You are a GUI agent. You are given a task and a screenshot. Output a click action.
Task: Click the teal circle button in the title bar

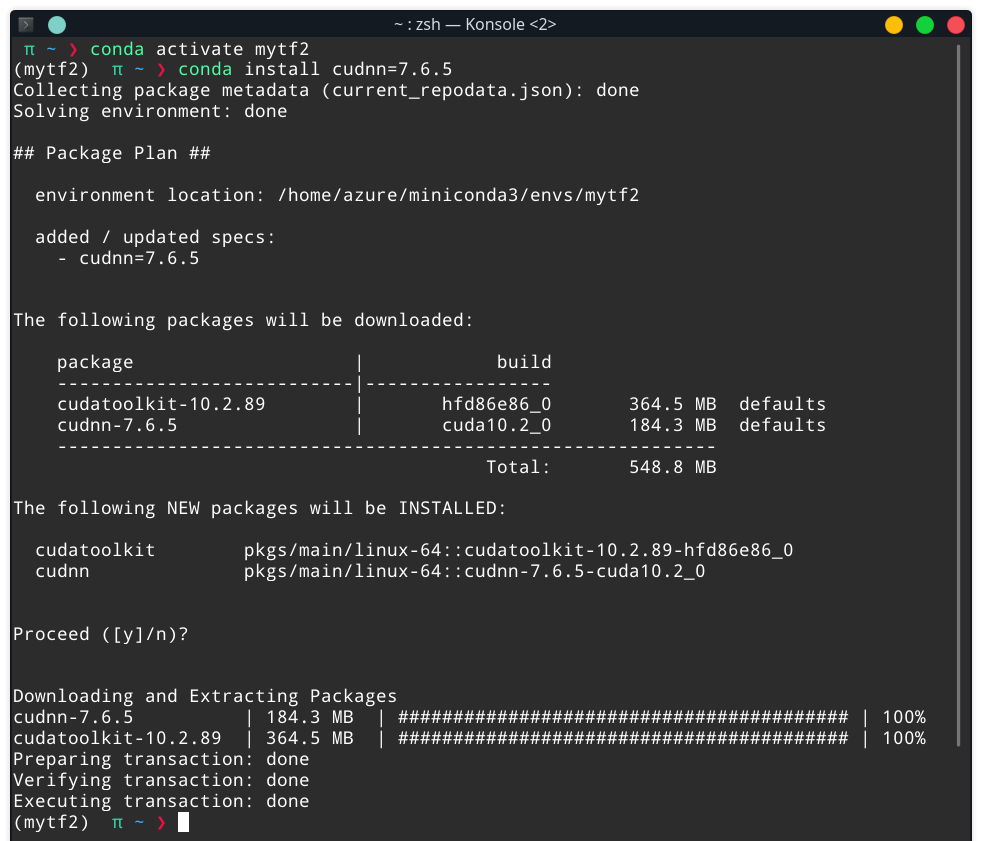click(x=57, y=24)
